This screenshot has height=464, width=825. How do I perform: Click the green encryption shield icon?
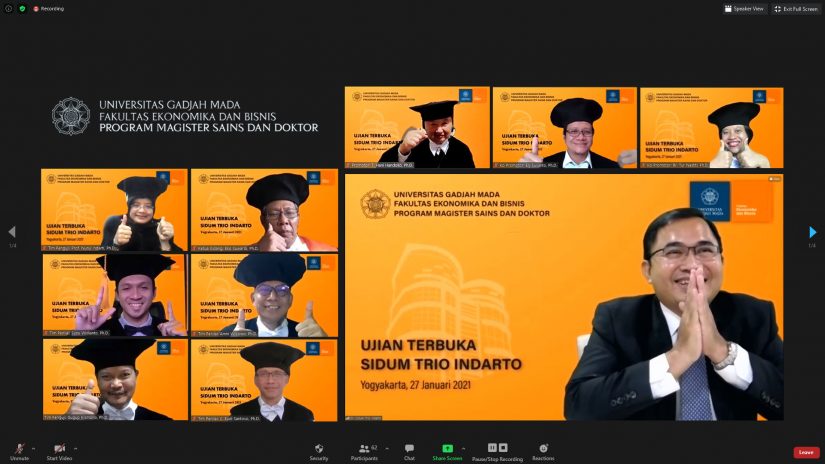(x=22, y=8)
